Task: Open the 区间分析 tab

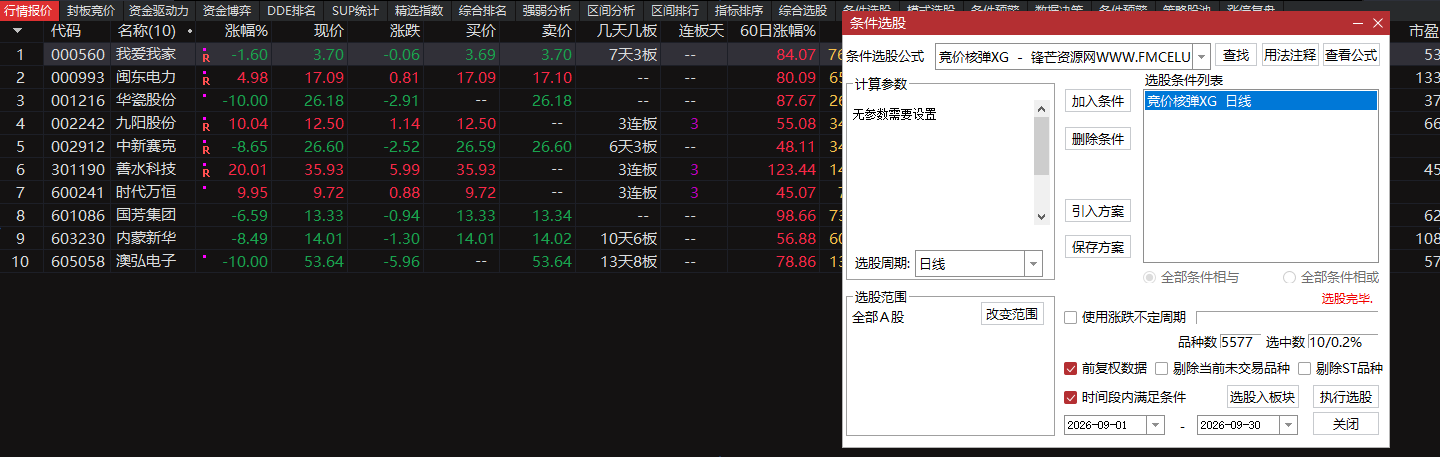Action: click(x=611, y=11)
